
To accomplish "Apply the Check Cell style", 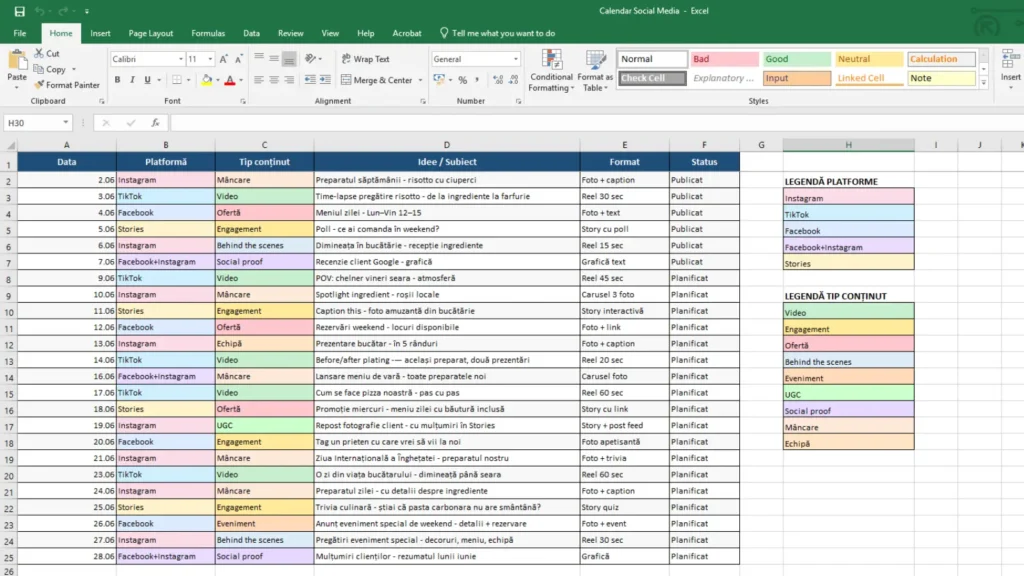I will (x=652, y=78).
